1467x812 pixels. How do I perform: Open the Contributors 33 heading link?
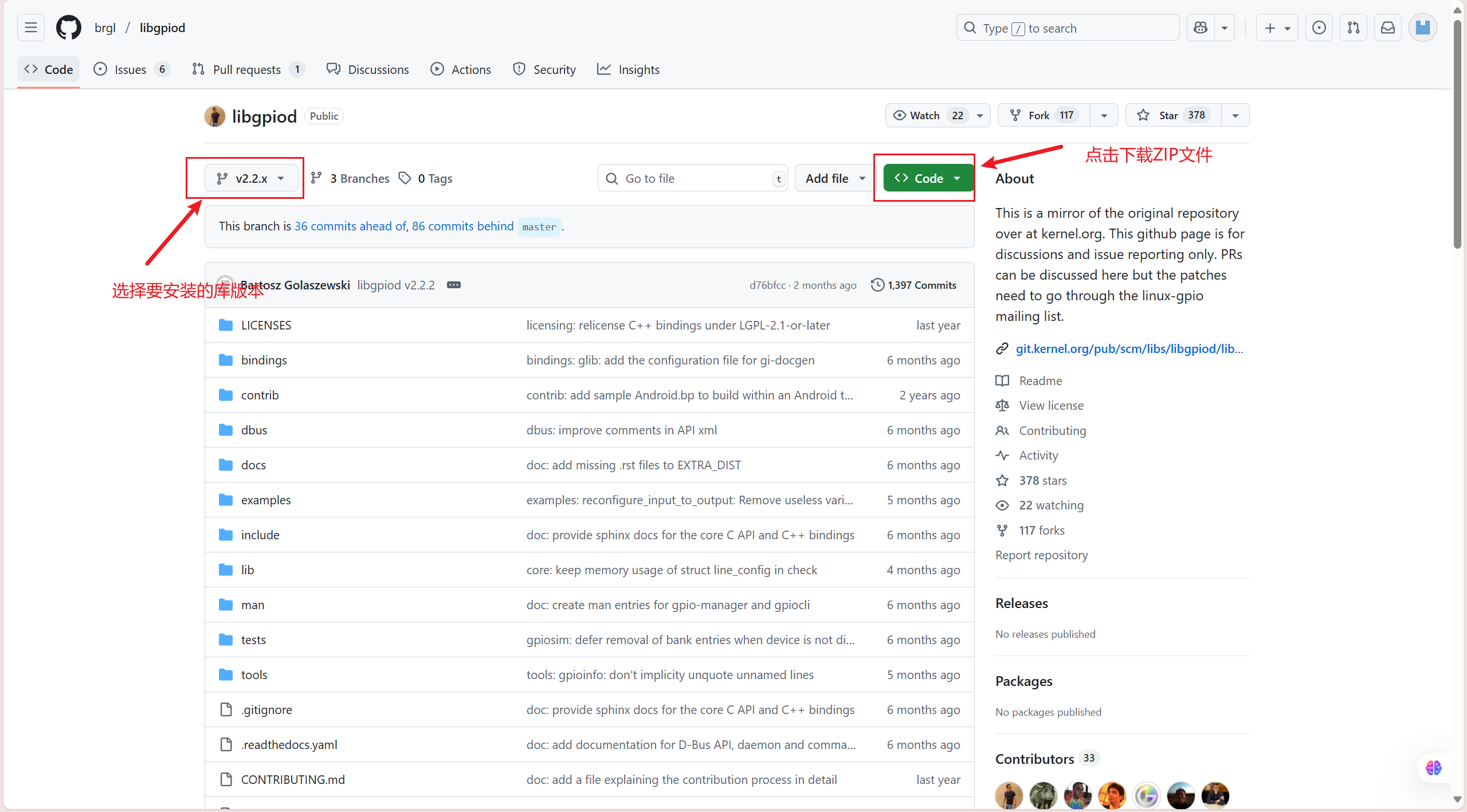[x=1047, y=759]
